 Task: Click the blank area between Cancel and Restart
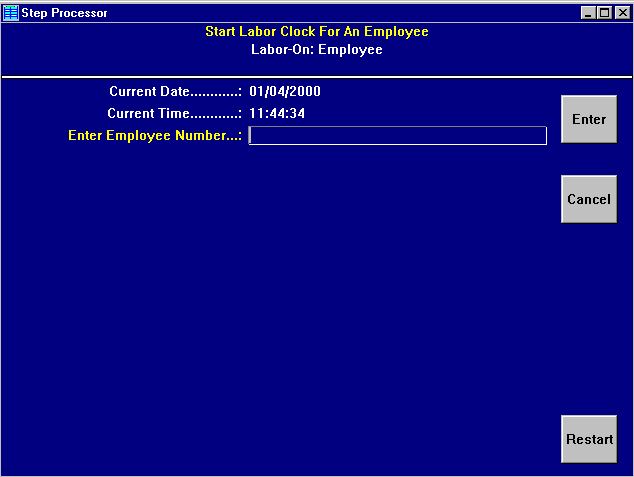[589, 320]
